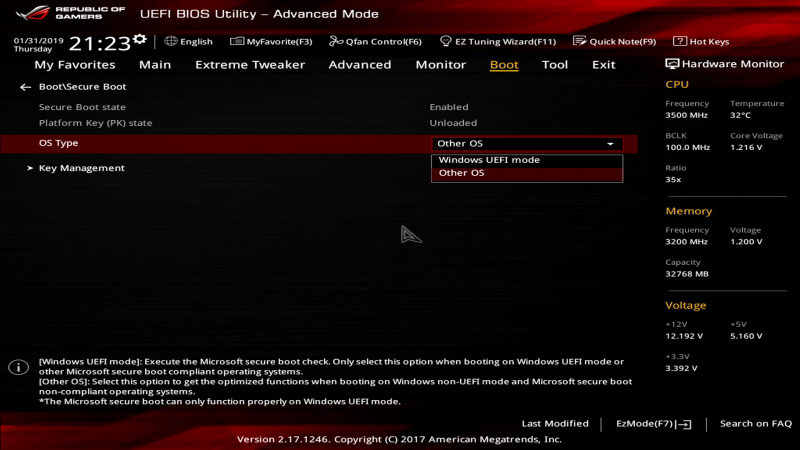This screenshot has width=800, height=450.
Task: Click Last Modified
Action: click(555, 423)
